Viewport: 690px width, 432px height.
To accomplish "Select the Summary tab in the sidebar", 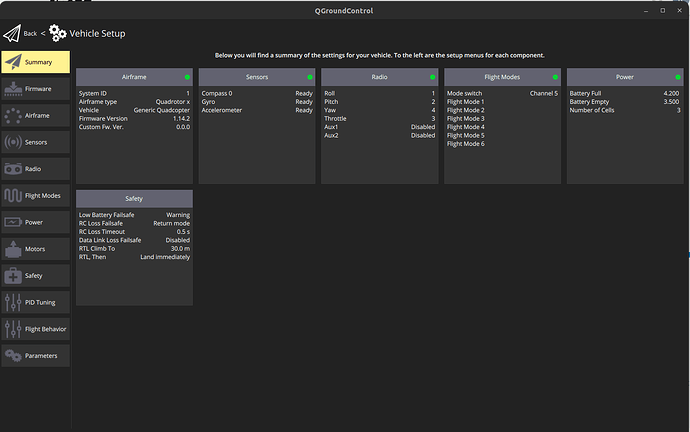I will [x=35, y=62].
